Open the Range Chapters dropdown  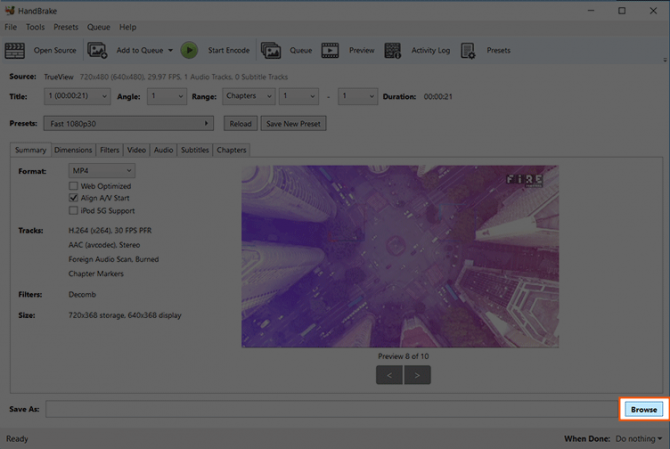tap(248, 97)
